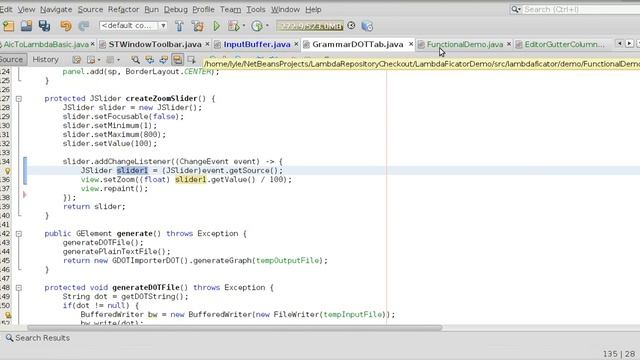640x360 pixels.
Task: Click the gutter annotation icon near line 151
Action: tap(8, 315)
